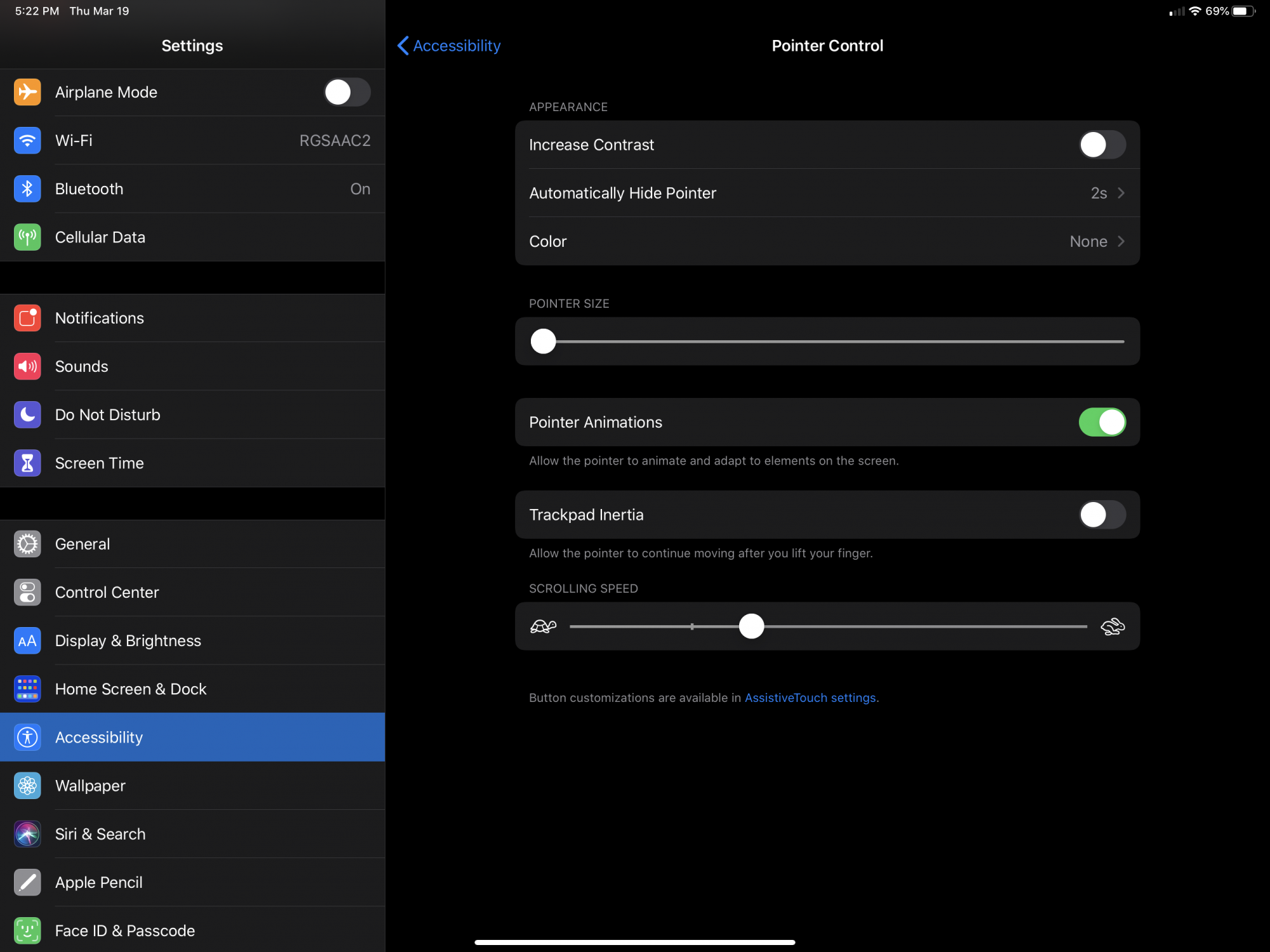
Task: Select Control Center in the sidebar
Action: point(192,592)
